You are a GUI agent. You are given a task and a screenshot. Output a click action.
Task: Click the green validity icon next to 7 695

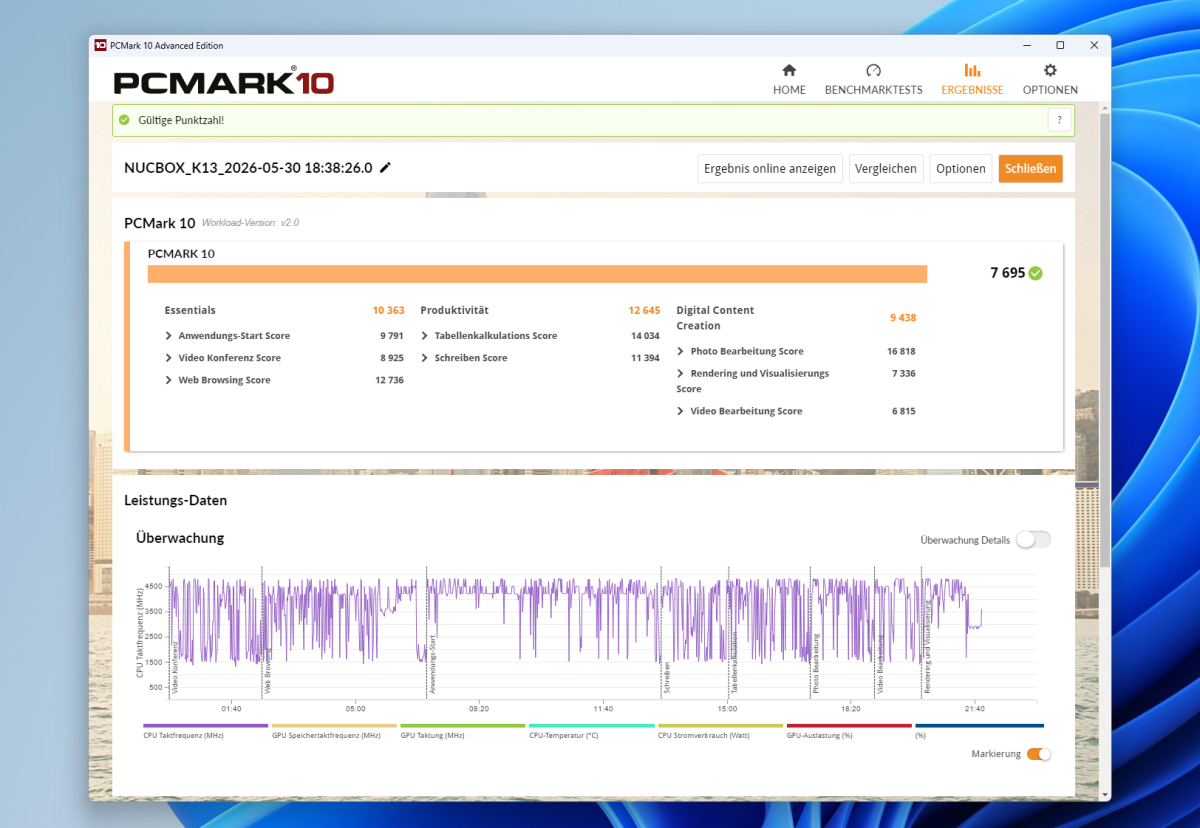[1036, 273]
